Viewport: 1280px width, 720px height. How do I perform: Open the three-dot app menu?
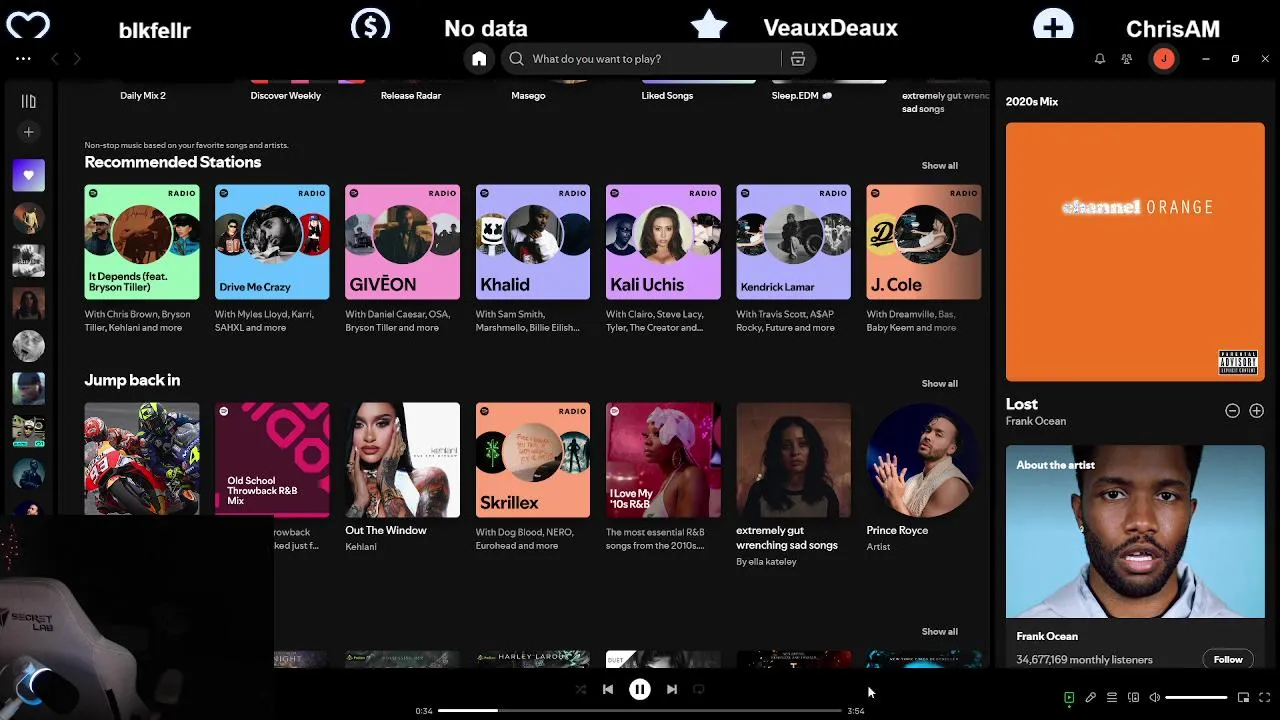click(x=23, y=59)
